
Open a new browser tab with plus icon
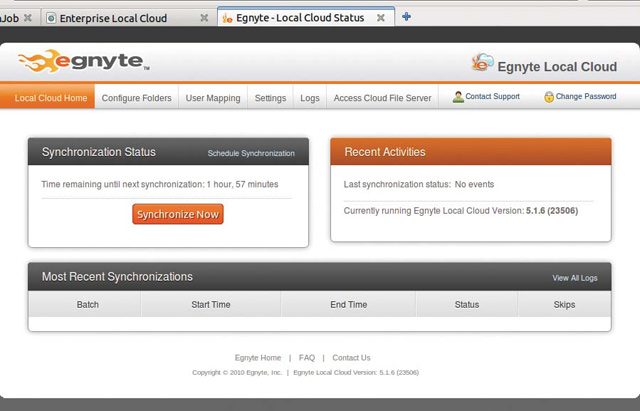(406, 17)
